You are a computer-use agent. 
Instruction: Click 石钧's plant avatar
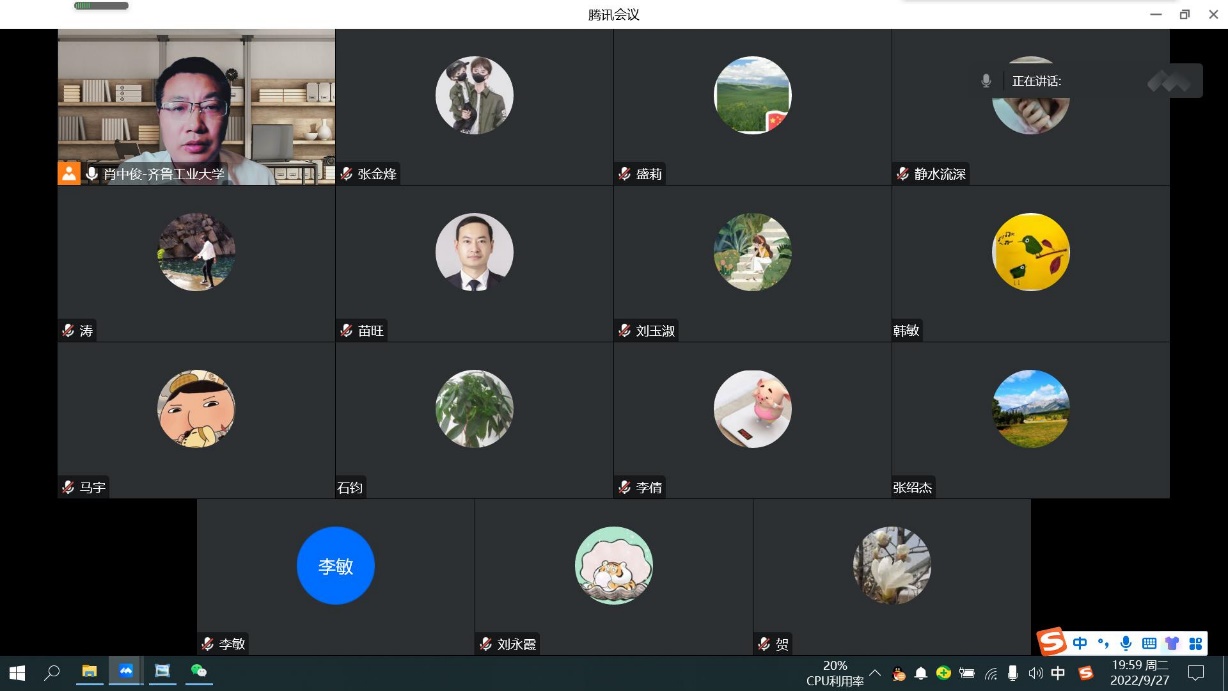coord(474,409)
